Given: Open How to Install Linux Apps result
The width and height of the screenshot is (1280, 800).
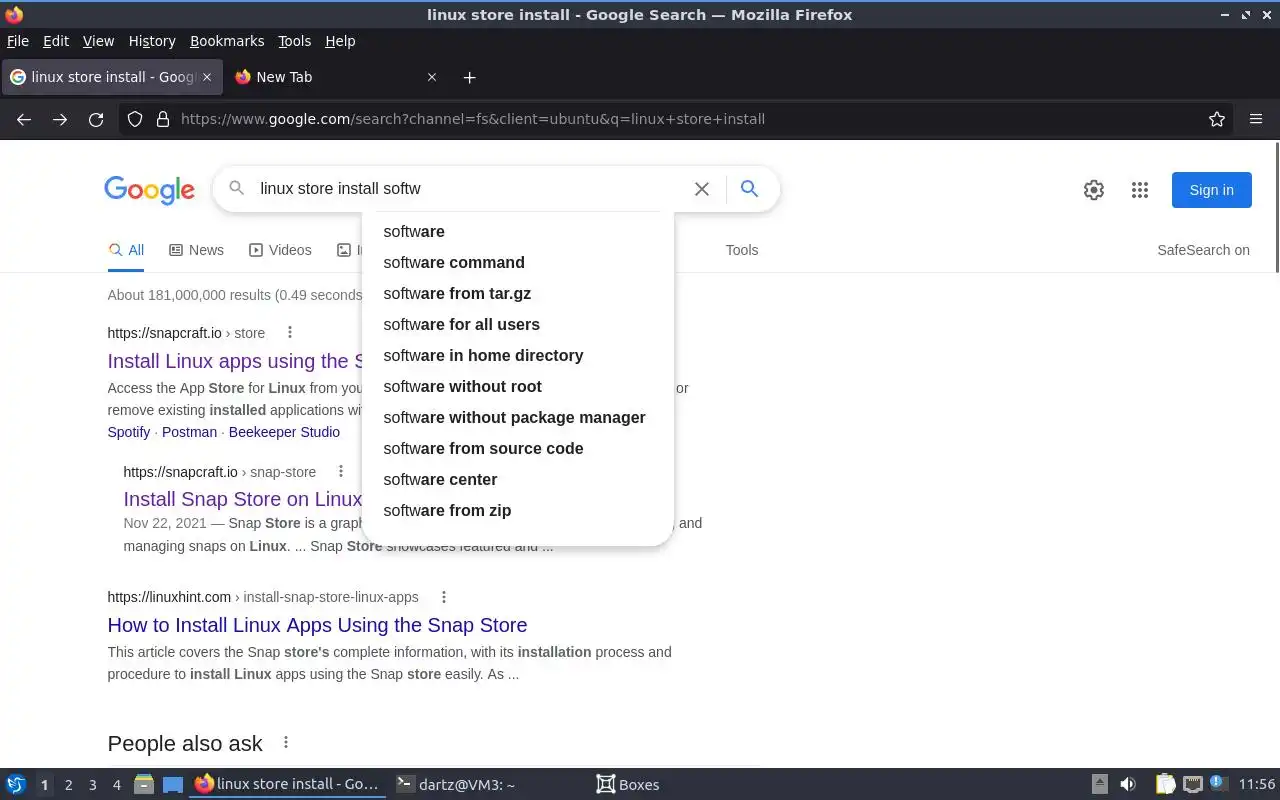Looking at the screenshot, I should click(317, 625).
